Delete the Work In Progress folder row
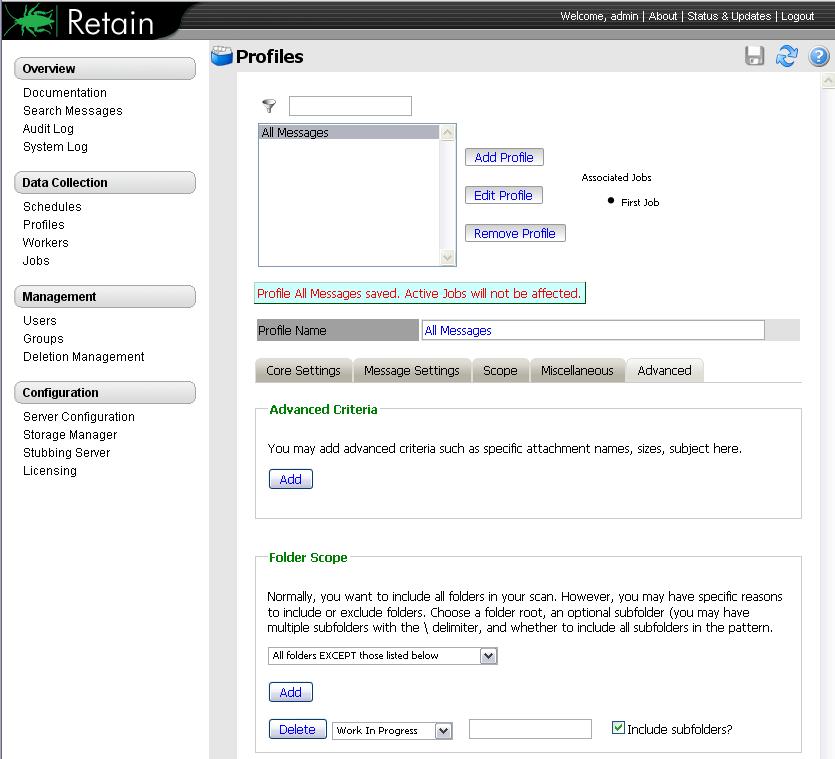The height and width of the screenshot is (759, 835). pos(297,729)
